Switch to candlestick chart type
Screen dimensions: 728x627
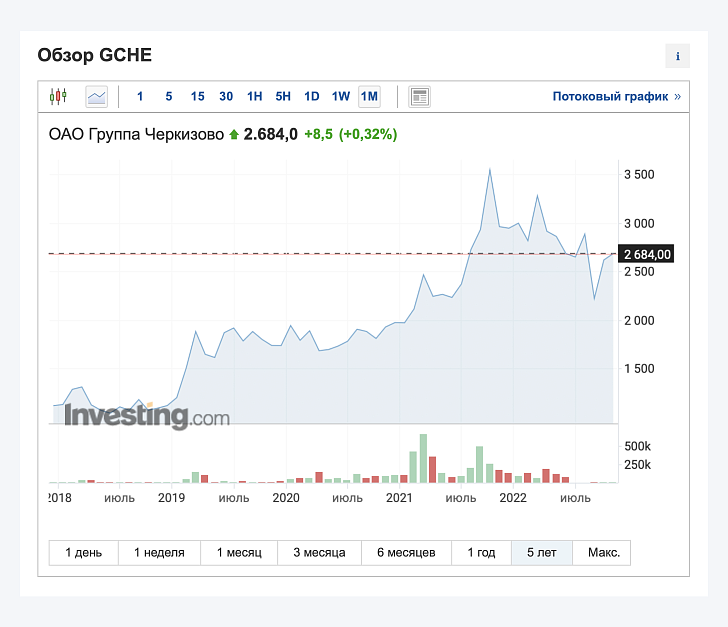(x=58, y=97)
